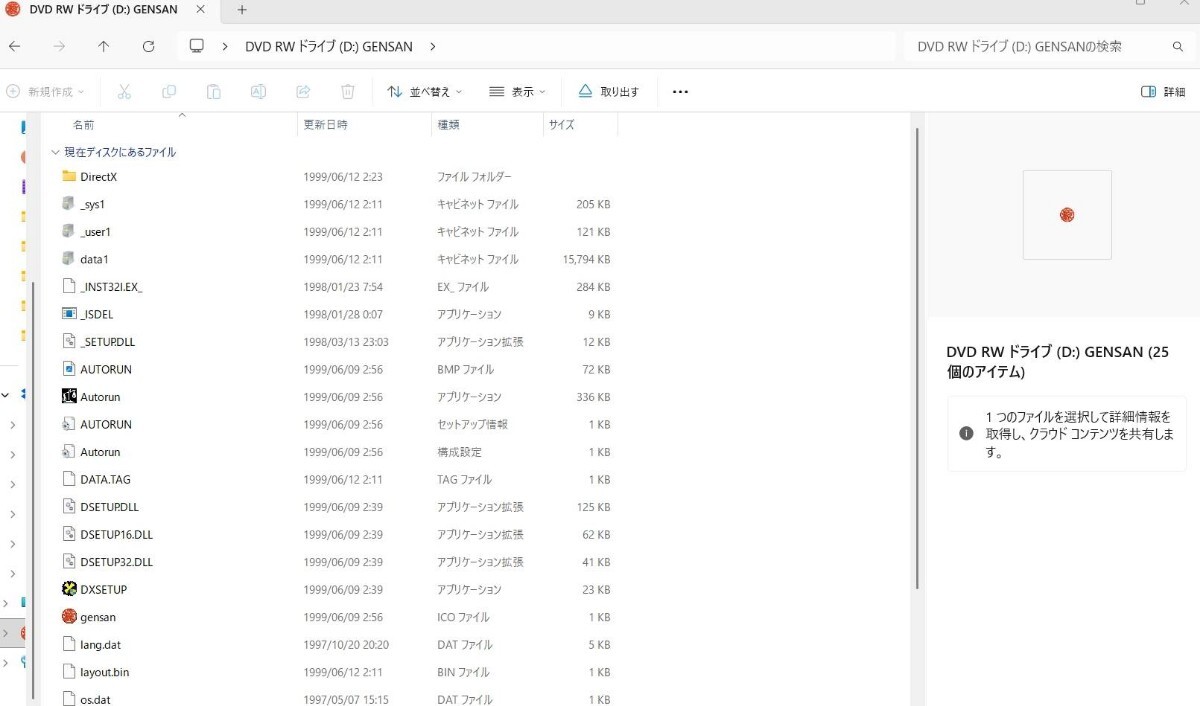Sort by 更新日時 column header
The height and width of the screenshot is (706, 1200).
[x=326, y=125]
